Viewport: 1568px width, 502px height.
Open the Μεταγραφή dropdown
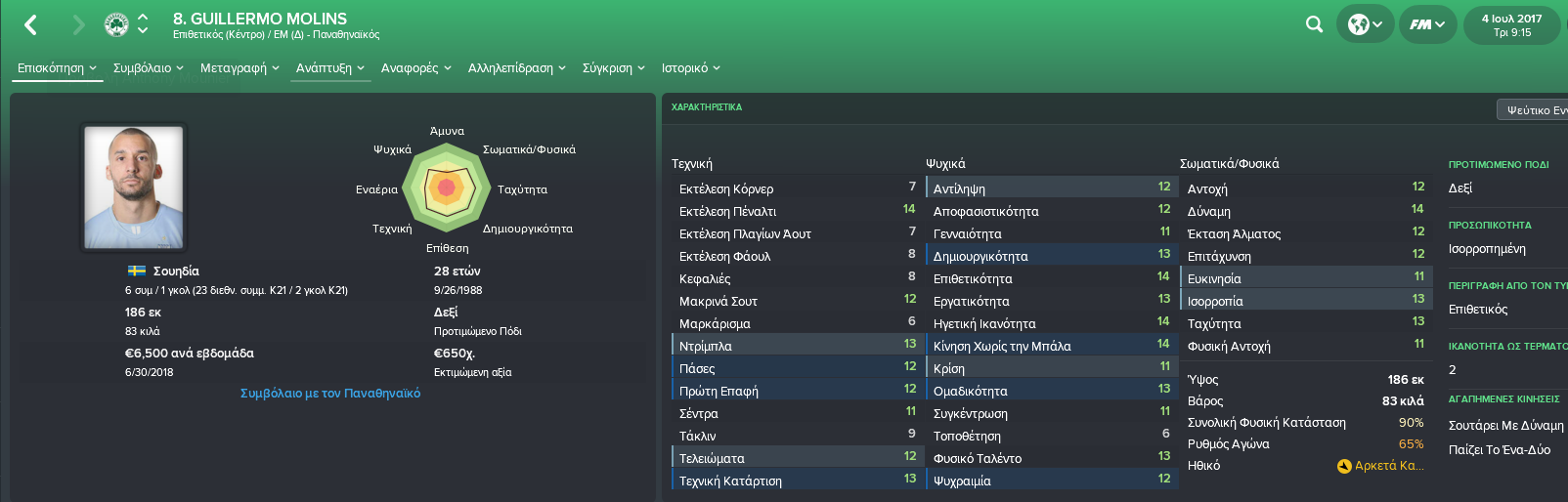240,68
